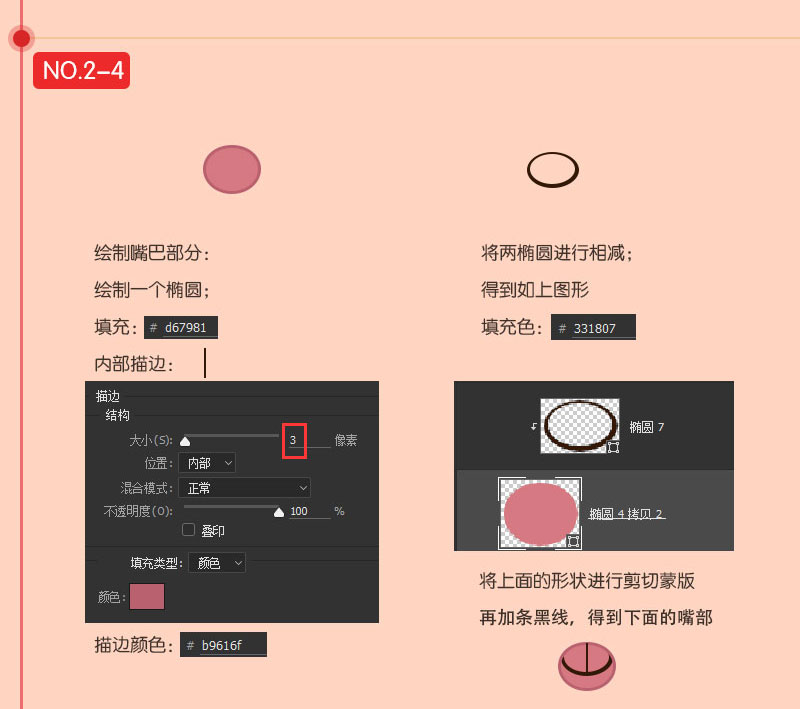Click the stroke 颜色 color swatch
Screen dimensions: 800x709
(147, 597)
